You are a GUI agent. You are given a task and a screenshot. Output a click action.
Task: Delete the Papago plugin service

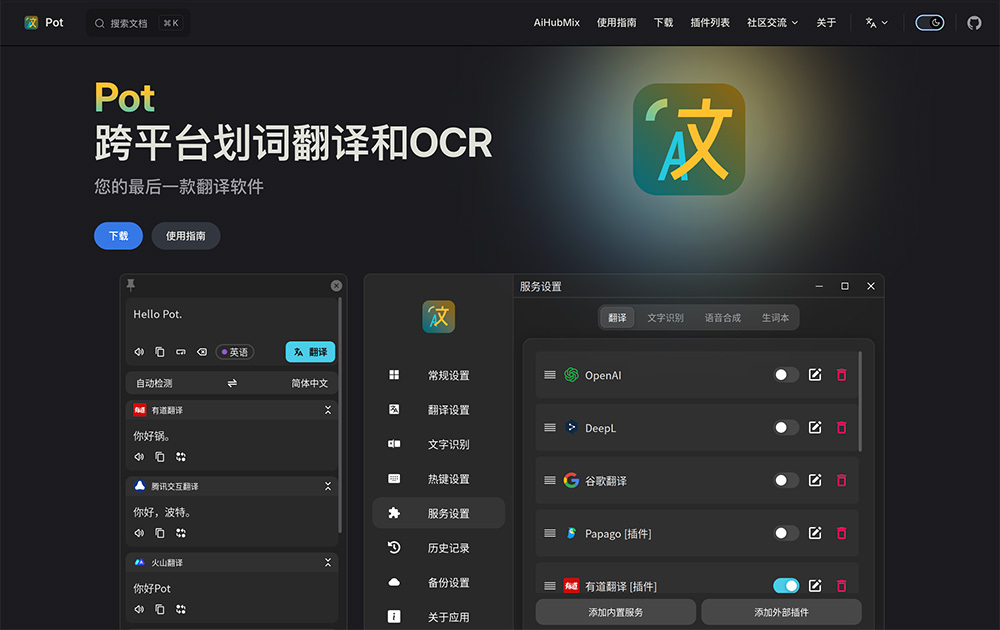(842, 533)
